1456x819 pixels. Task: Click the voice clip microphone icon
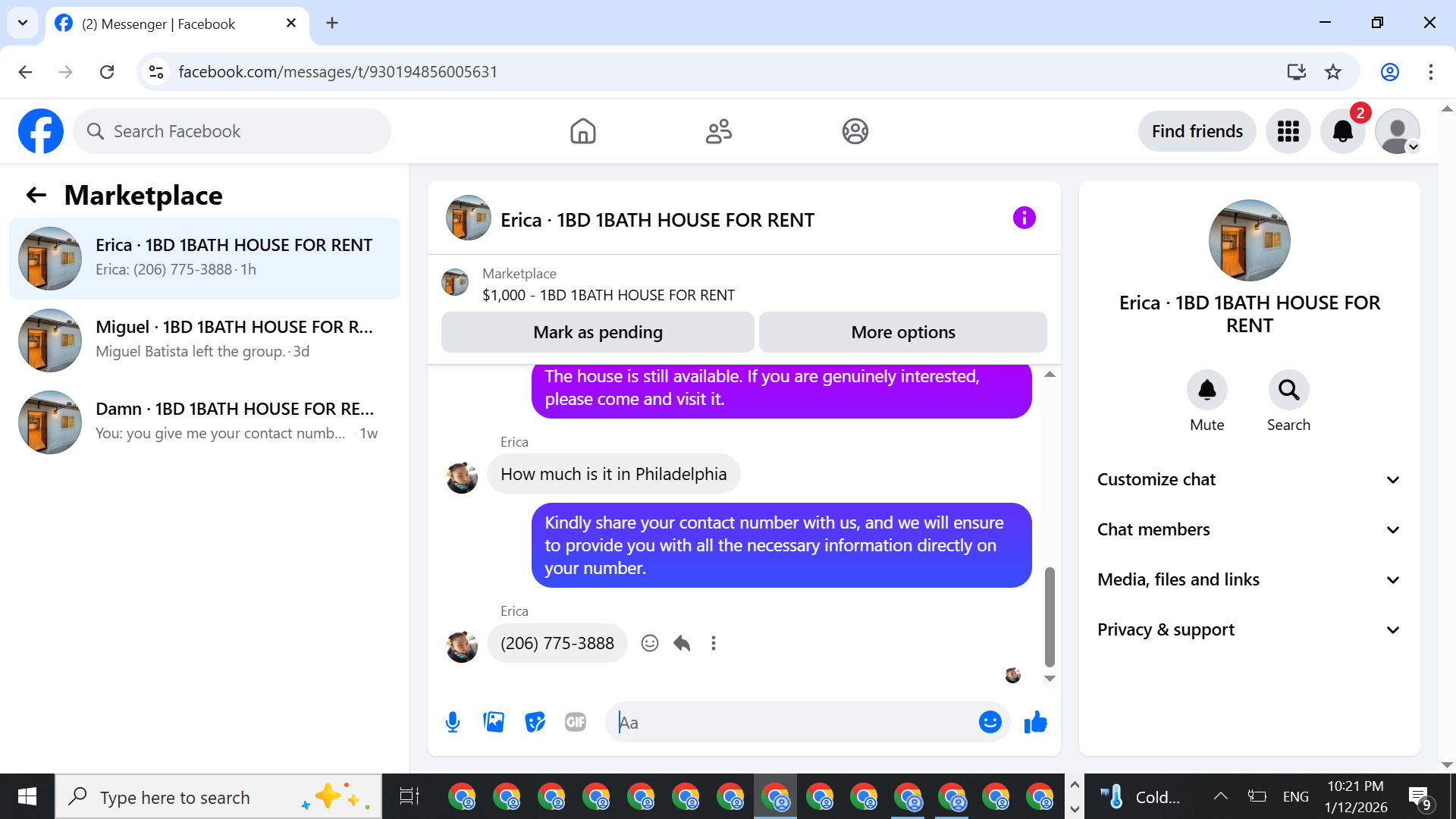453,722
